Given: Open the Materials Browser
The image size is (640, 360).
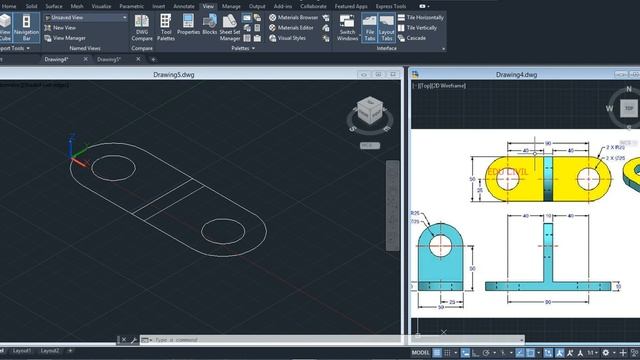Looking at the screenshot, I should coord(293,18).
